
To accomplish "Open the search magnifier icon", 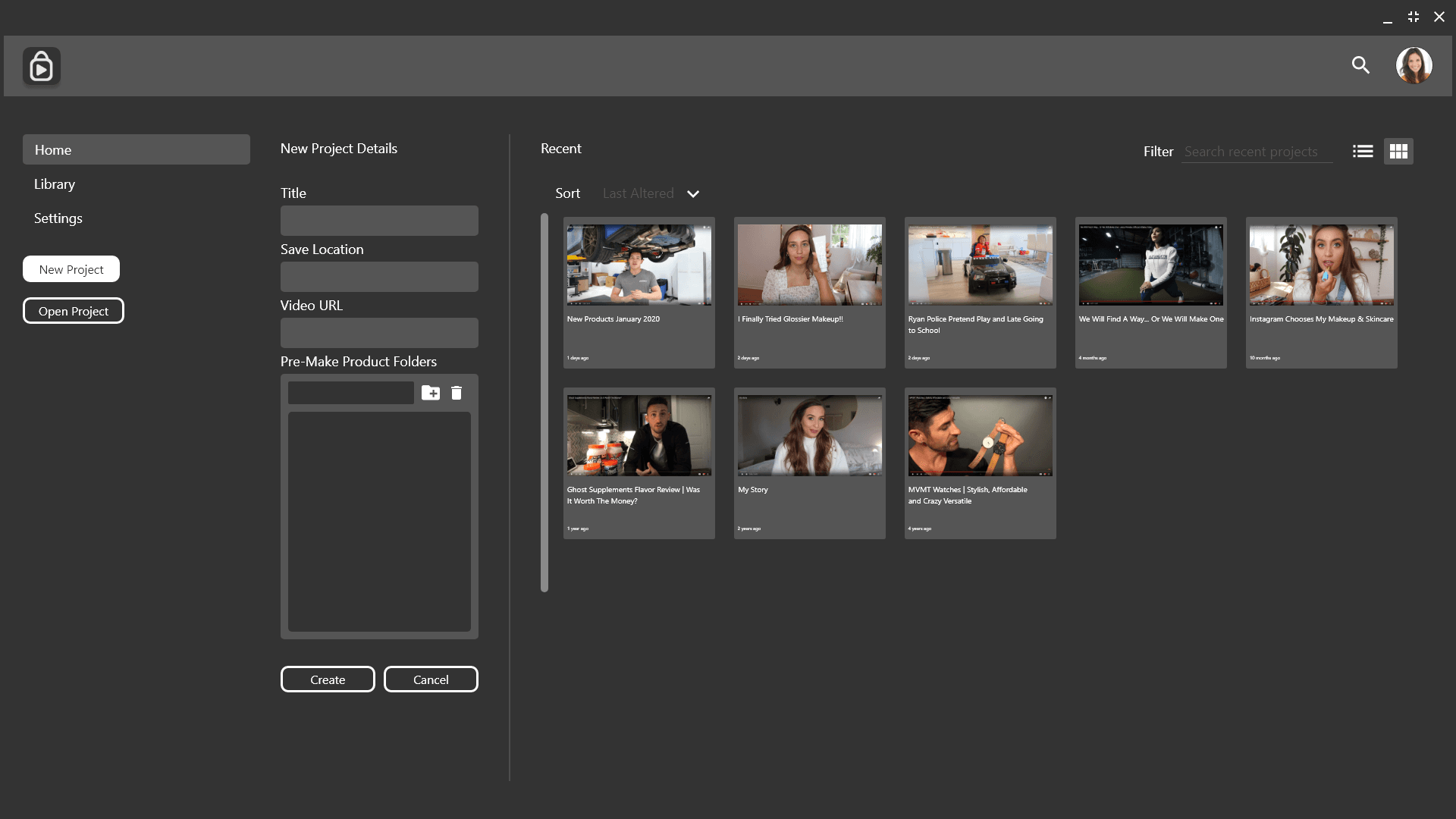I will click(x=1361, y=66).
